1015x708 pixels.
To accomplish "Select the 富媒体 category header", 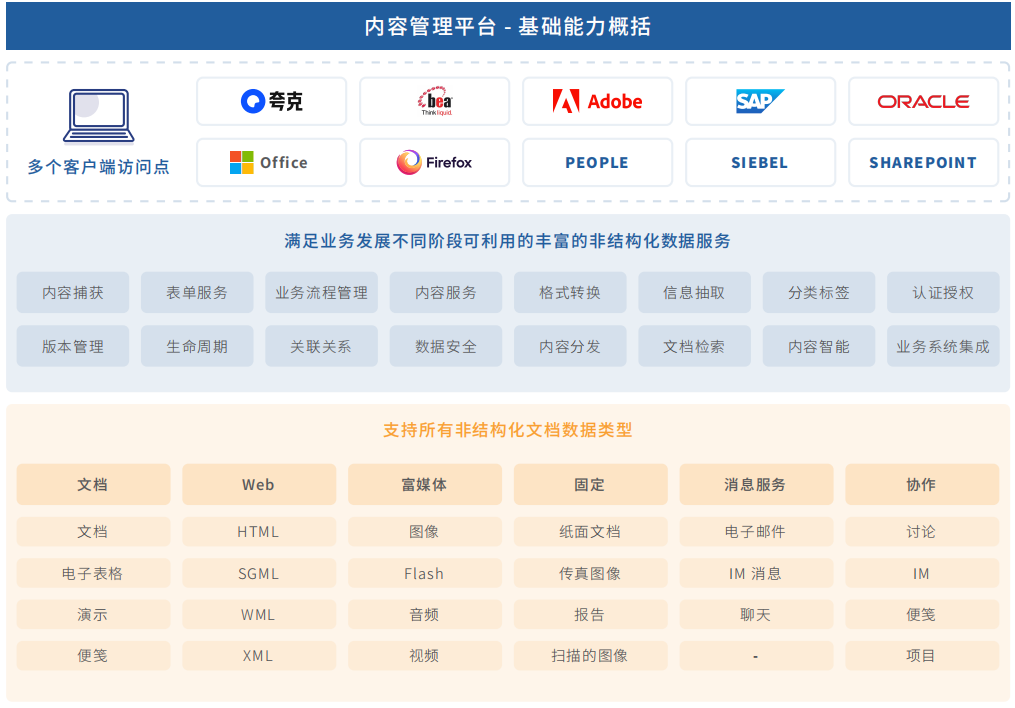I will point(424,484).
